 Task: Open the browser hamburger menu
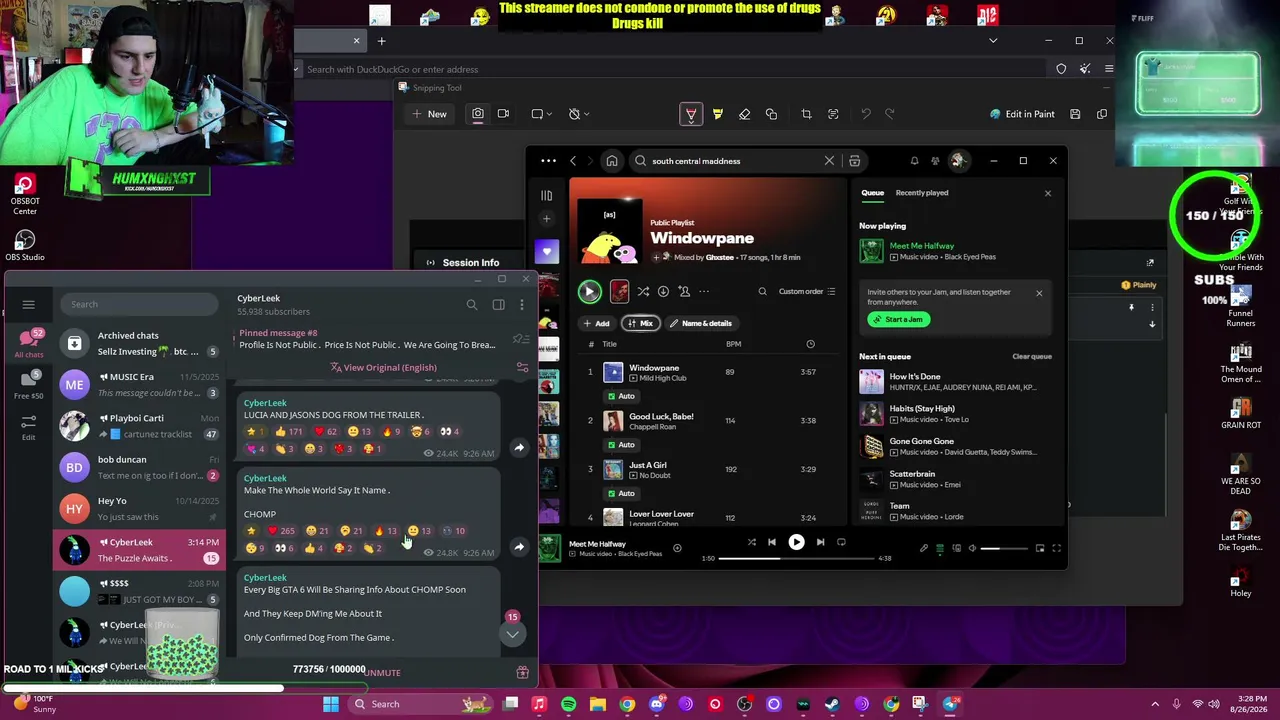point(1109,69)
